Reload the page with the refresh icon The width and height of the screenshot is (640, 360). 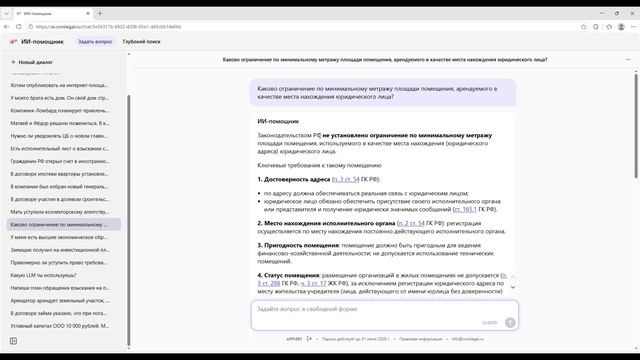click(18, 27)
